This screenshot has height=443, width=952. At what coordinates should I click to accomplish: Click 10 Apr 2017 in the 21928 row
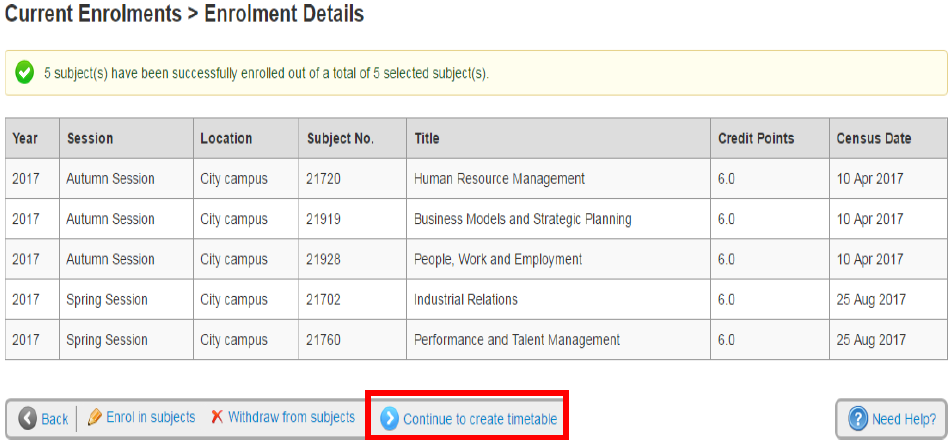(x=869, y=259)
